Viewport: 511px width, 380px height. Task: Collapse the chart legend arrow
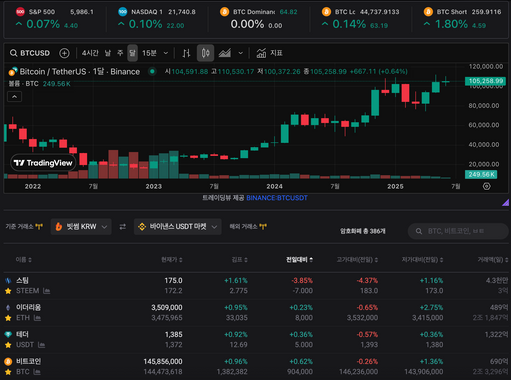click(14, 97)
